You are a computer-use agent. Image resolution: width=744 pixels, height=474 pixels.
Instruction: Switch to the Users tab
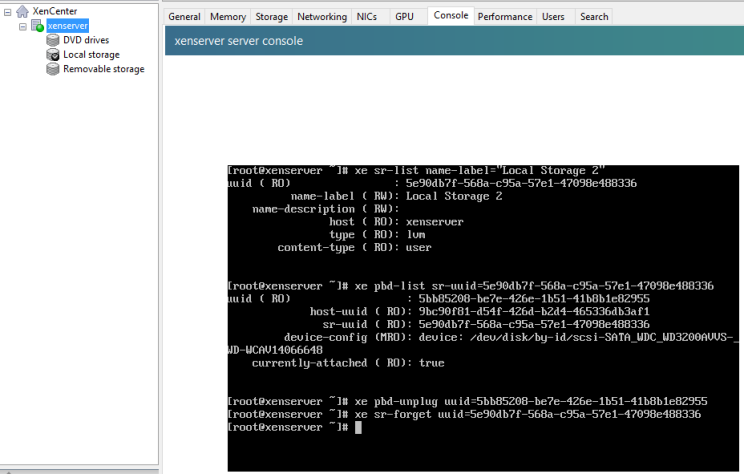pos(553,17)
